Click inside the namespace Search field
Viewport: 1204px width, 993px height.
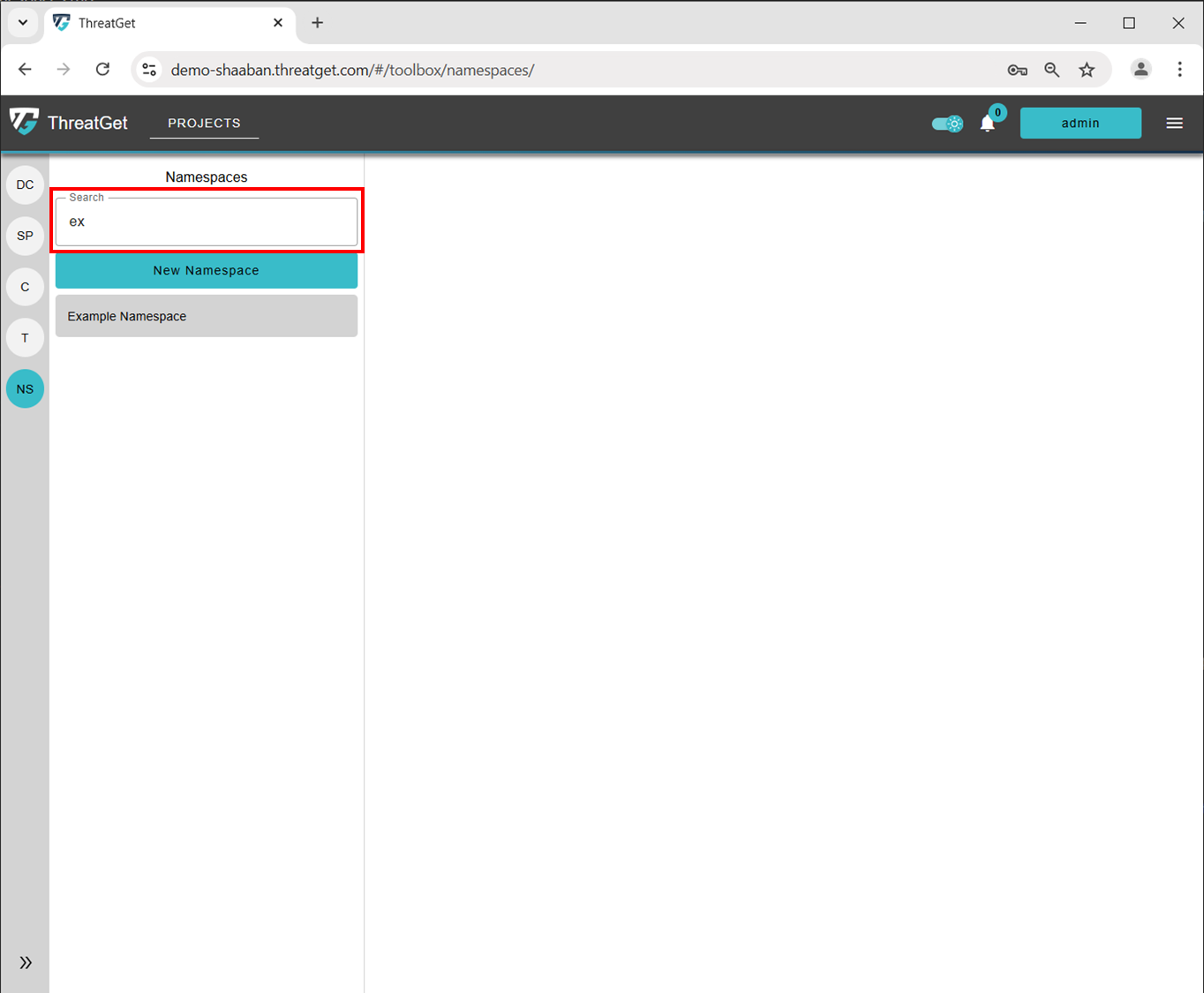(x=206, y=222)
